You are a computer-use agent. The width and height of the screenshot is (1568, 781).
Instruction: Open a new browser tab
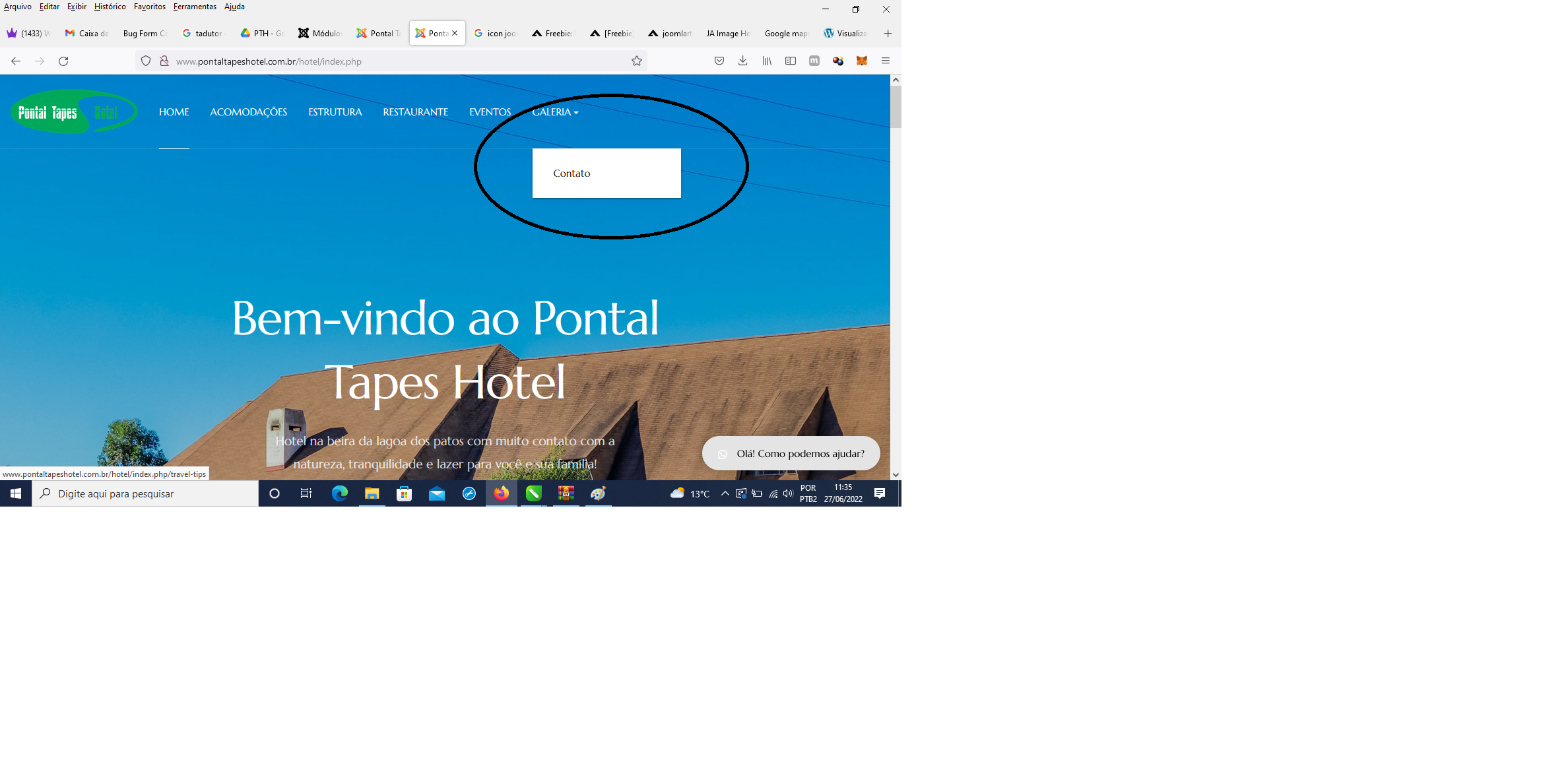pos(888,34)
